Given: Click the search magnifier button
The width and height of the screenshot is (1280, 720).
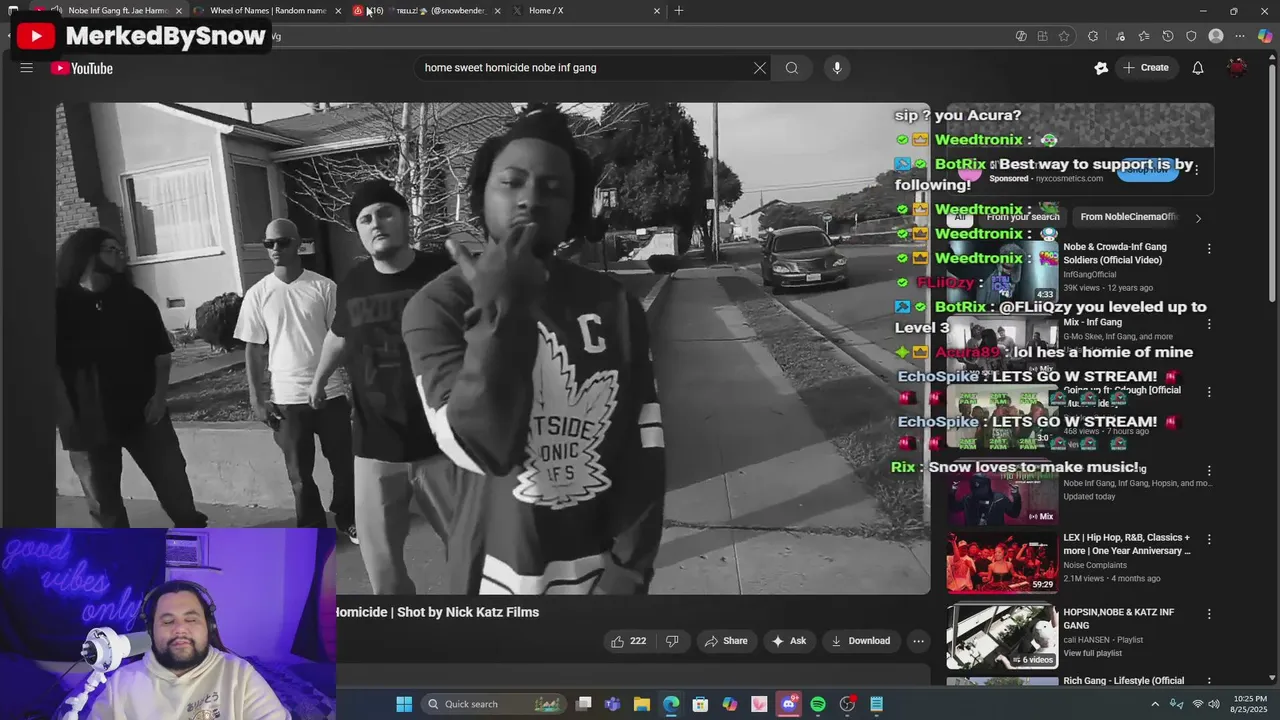Looking at the screenshot, I should pos(792,68).
